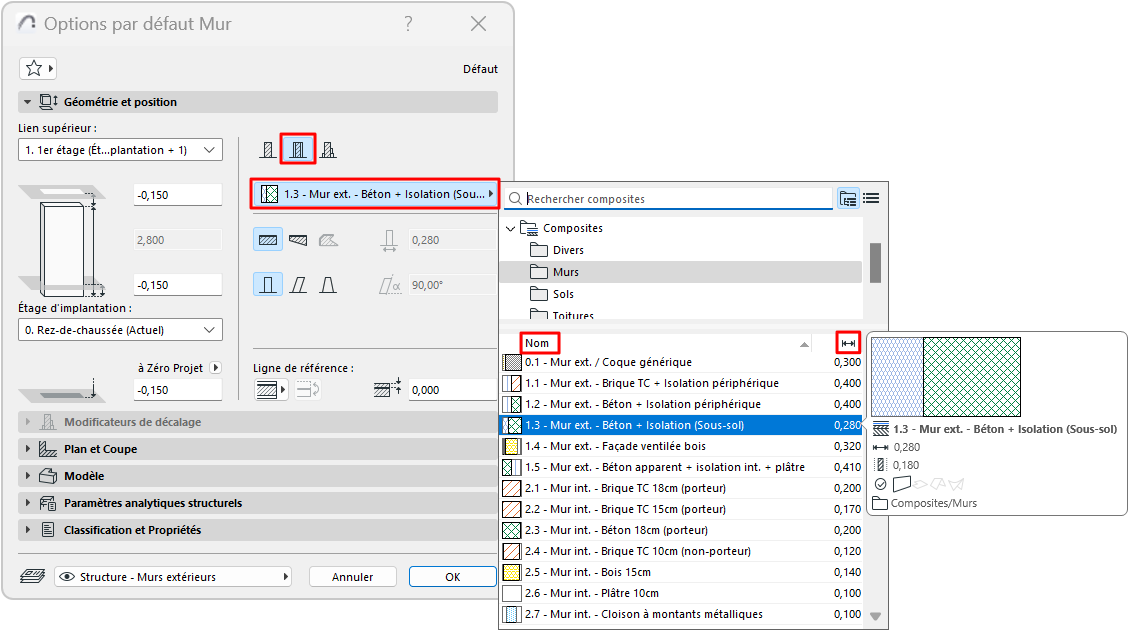This screenshot has height=631, width=1129.
Task: Select the Murs folder
Action: pos(681,272)
